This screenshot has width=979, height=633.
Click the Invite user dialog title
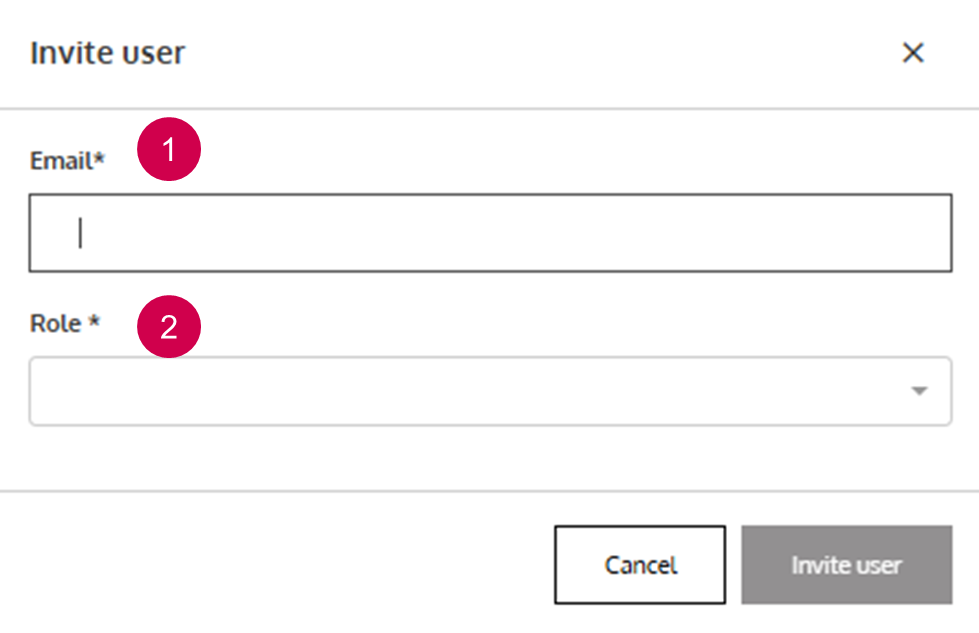107,53
